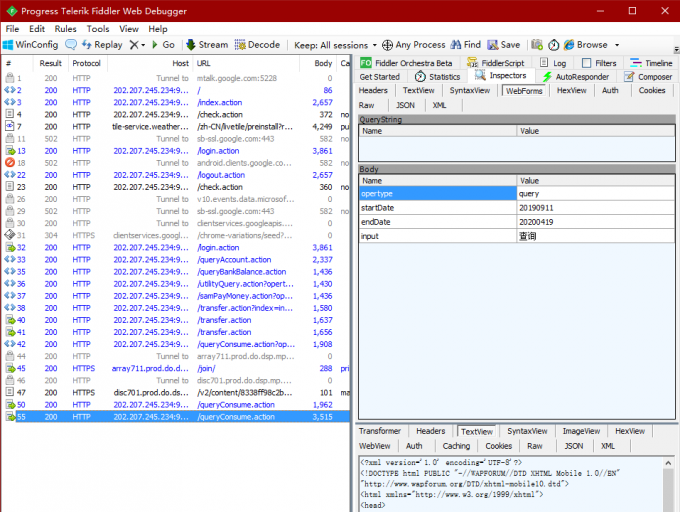Viewport: 680px width, 512px height.
Task: Click the Browse Internet Explorer button
Action: pos(586,45)
